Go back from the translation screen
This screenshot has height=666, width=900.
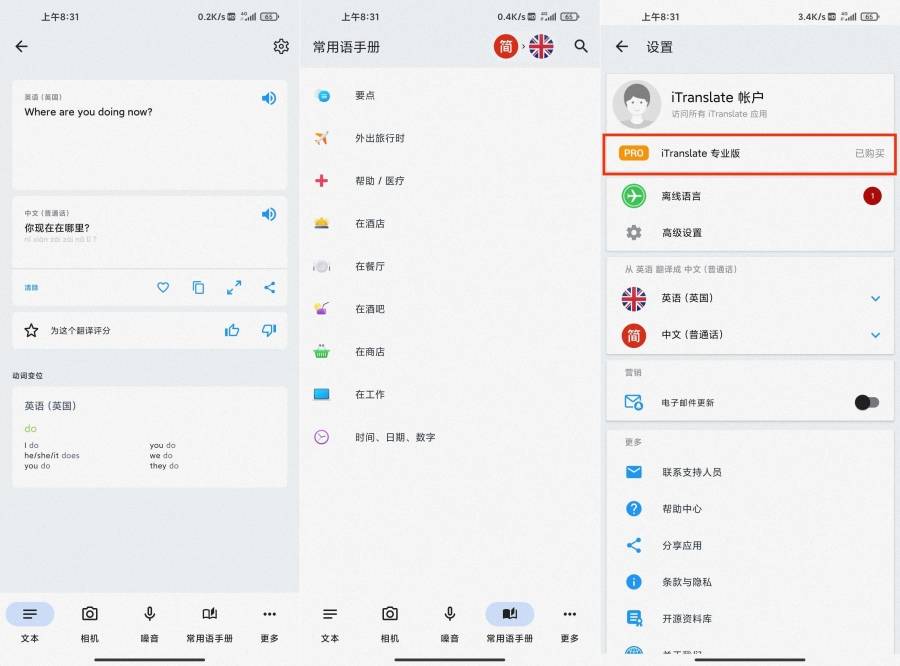pyautogui.click(x=22, y=47)
